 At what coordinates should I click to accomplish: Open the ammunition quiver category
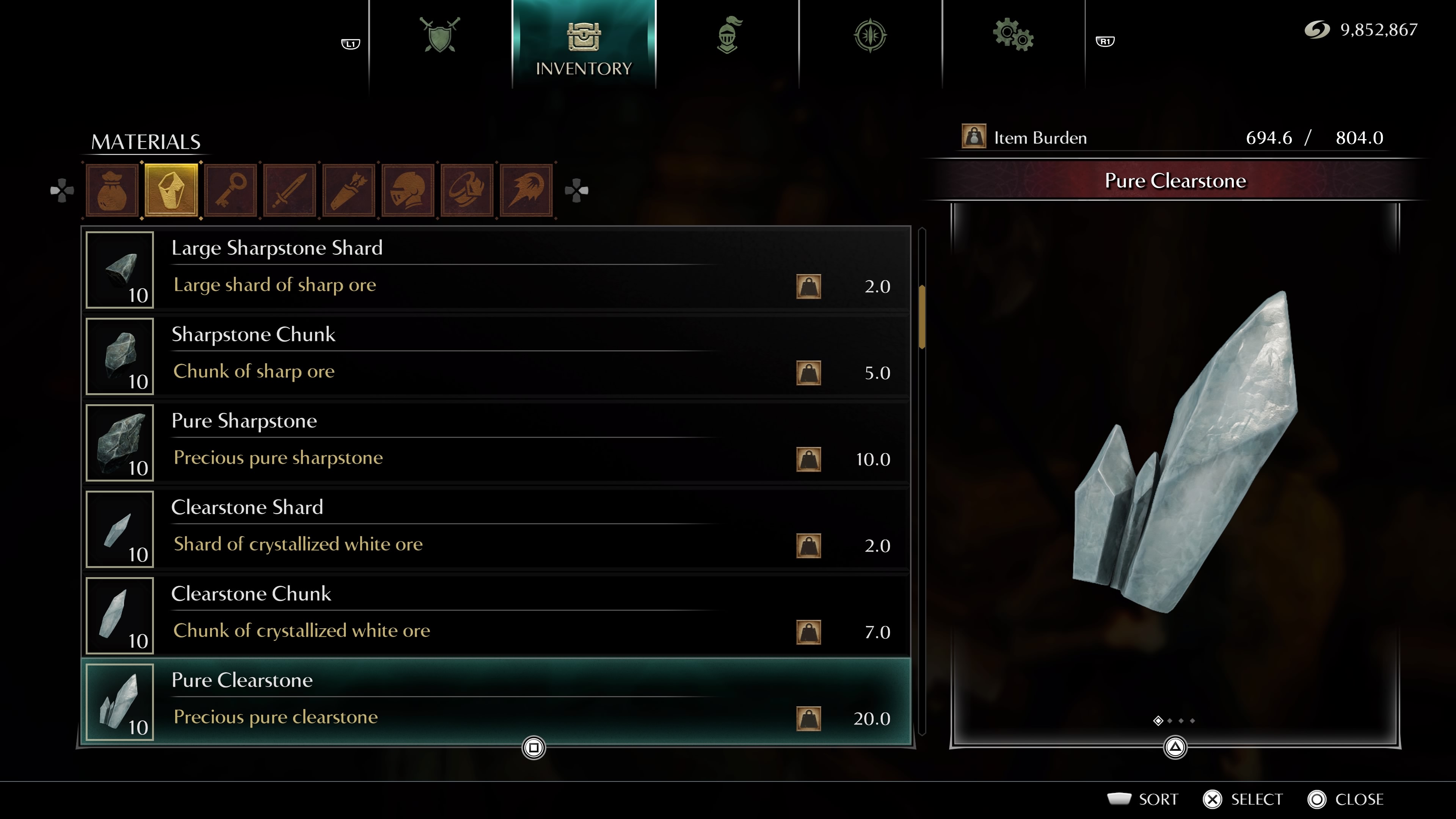(x=349, y=190)
